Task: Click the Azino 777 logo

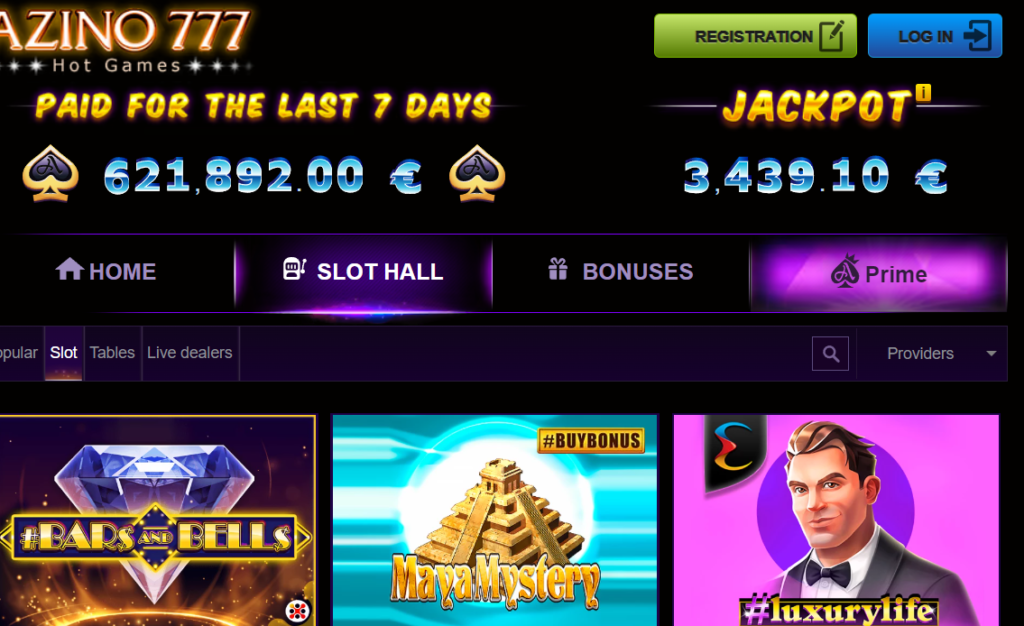Action: click(125, 39)
